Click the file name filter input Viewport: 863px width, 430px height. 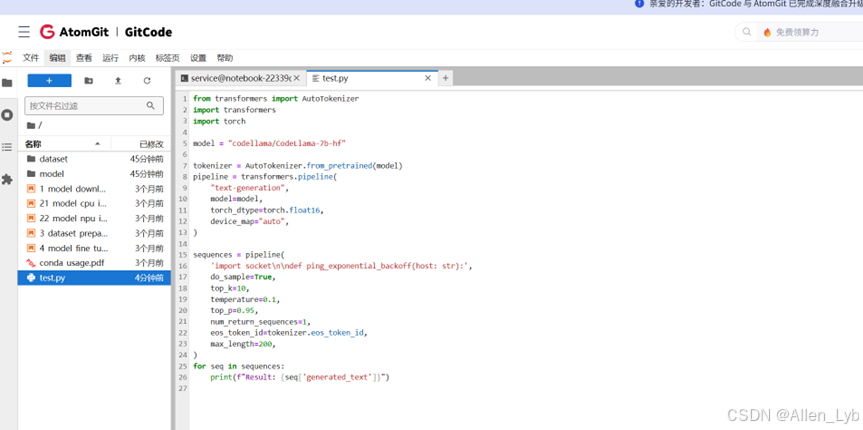click(94, 106)
